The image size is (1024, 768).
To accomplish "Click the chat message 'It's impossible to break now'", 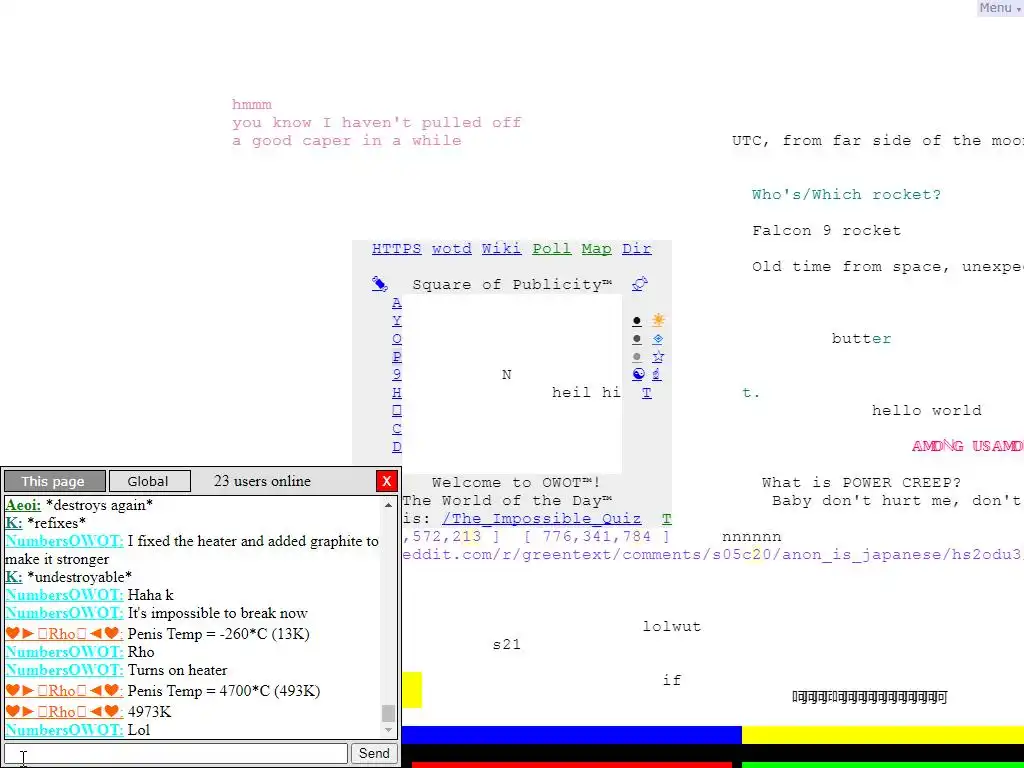I will pyautogui.click(x=217, y=613).
